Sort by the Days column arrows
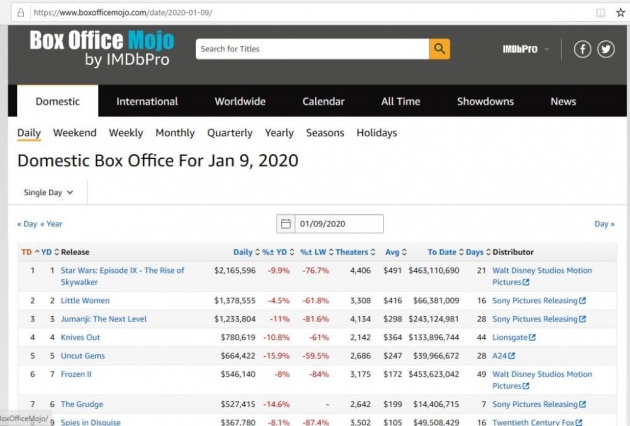630x426 pixels. tap(488, 252)
